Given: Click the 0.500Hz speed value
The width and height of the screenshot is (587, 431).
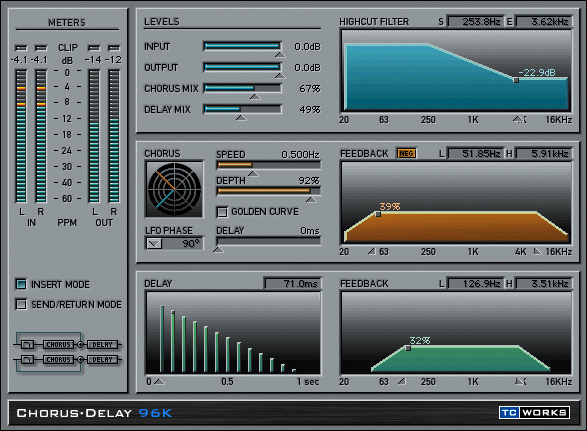Looking at the screenshot, I should tap(300, 154).
